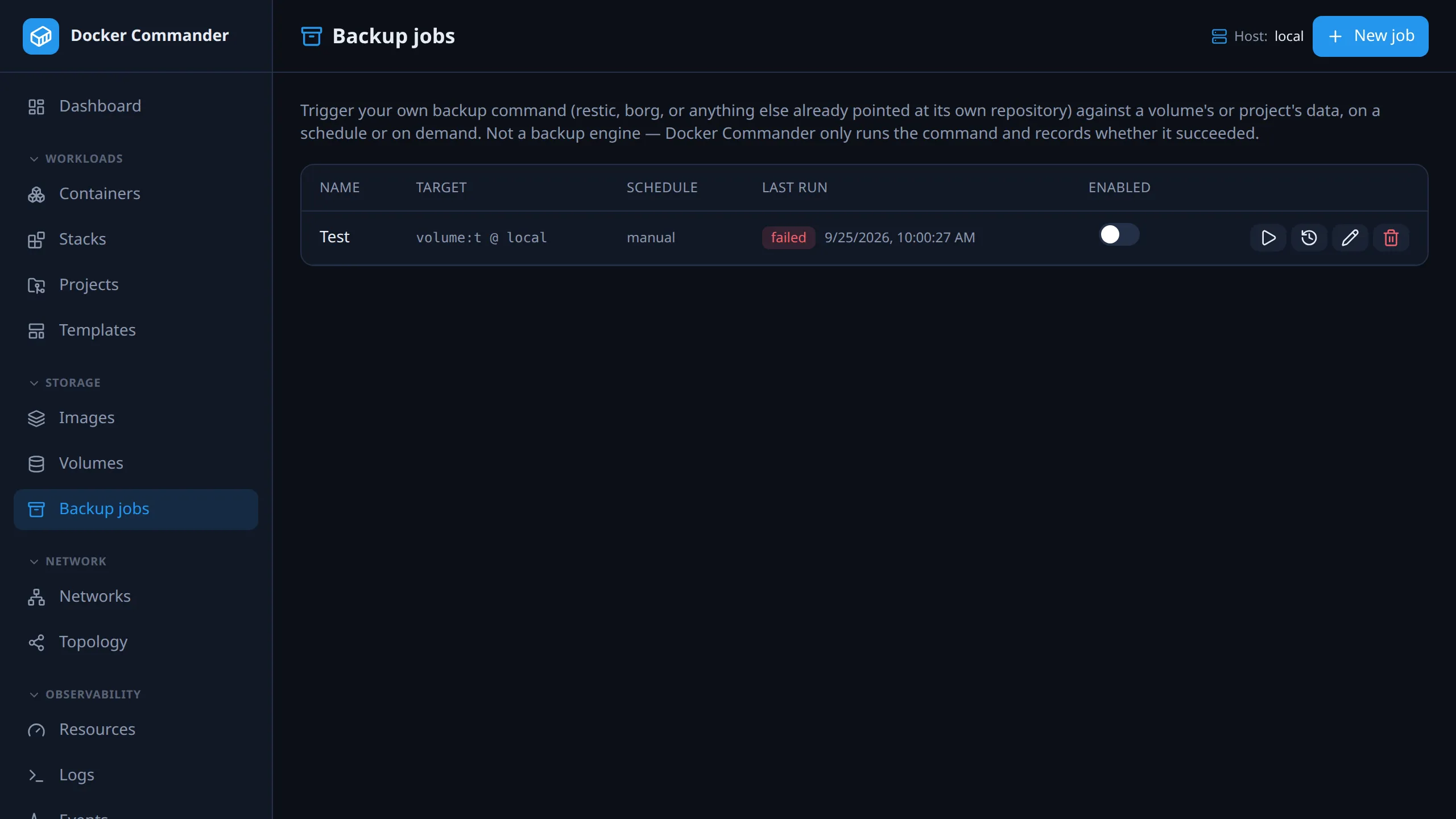1456x819 pixels.
Task: Open the Networks page
Action: click(136, 597)
